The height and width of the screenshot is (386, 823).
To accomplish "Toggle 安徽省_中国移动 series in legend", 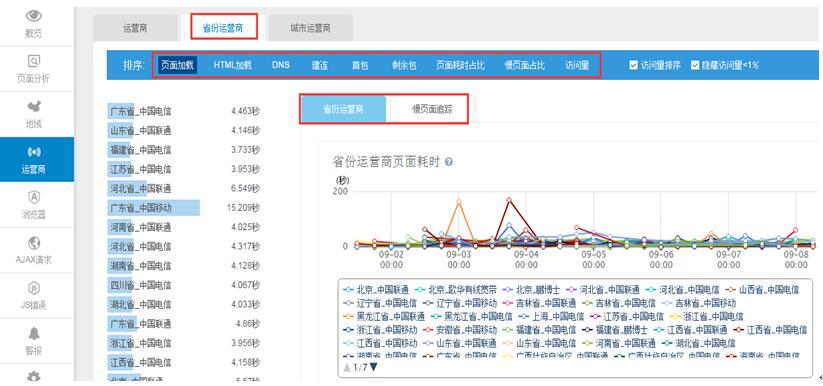I will point(460,330).
